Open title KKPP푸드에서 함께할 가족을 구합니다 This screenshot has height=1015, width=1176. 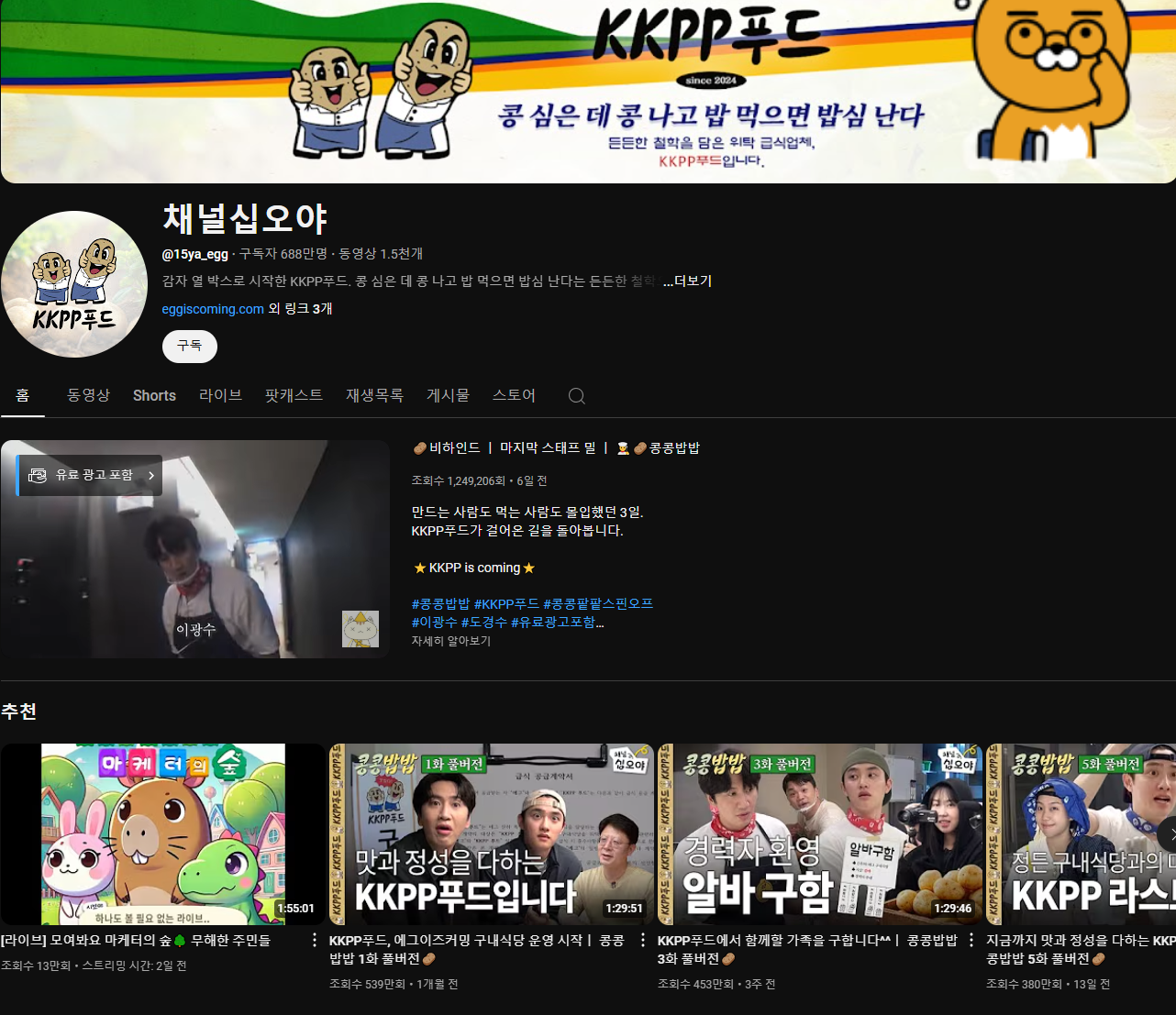click(807, 950)
